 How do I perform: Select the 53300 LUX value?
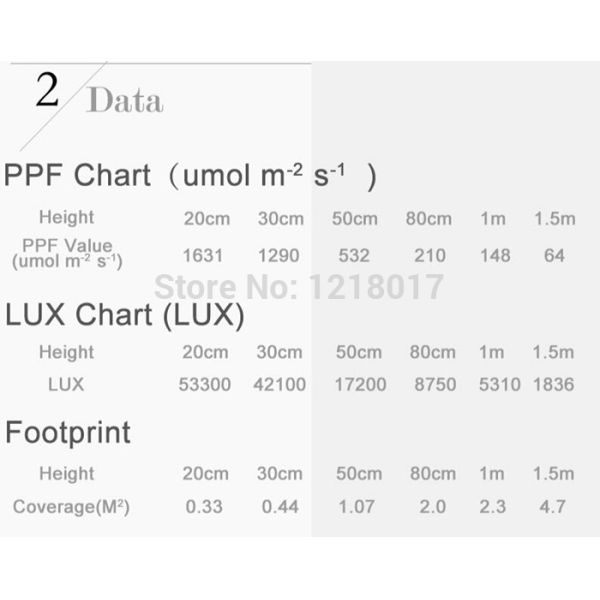pyautogui.click(x=205, y=384)
